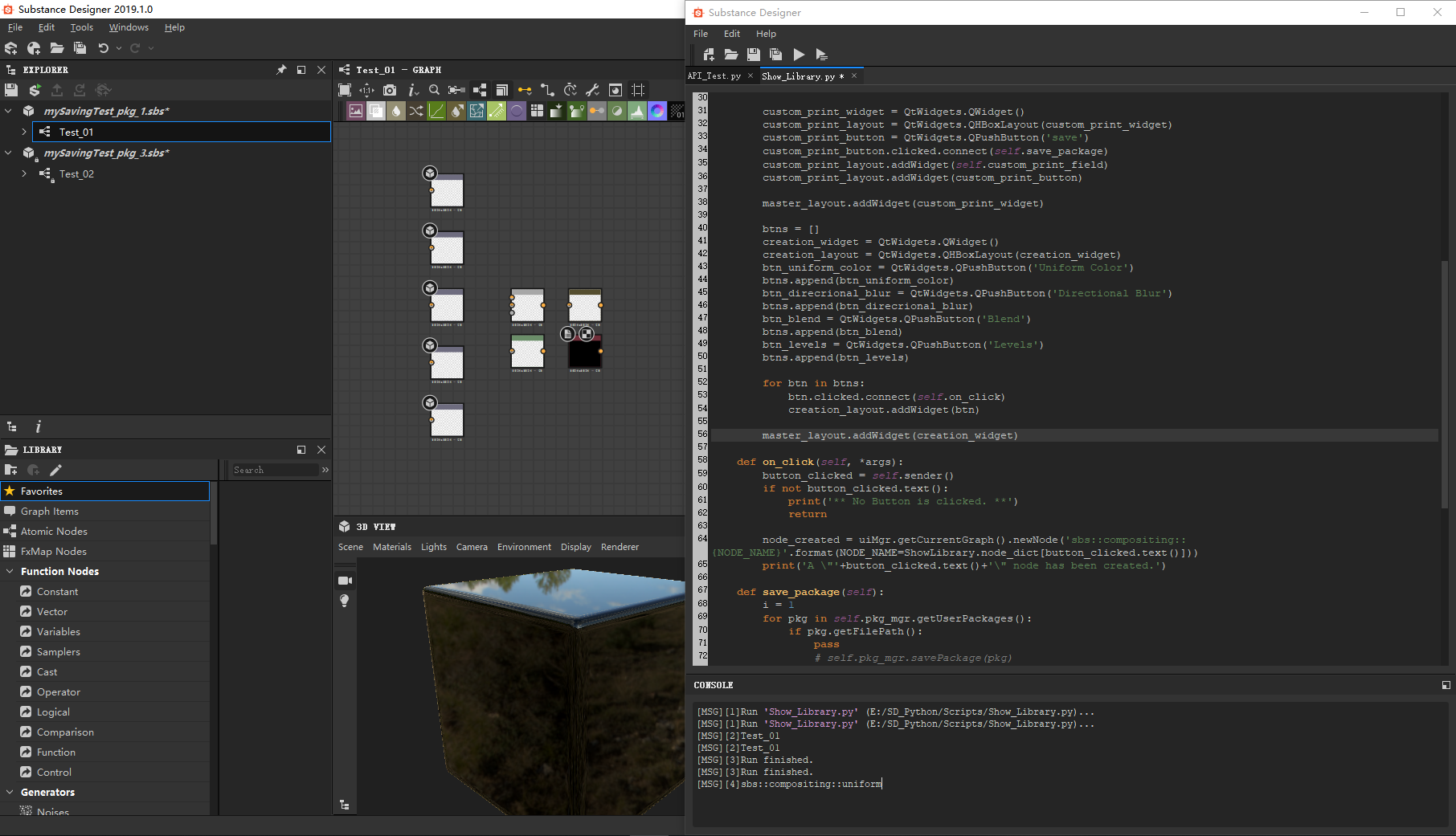Click the code editor vertical scrollbar
The height and width of the screenshot is (836, 1456).
[1444, 384]
